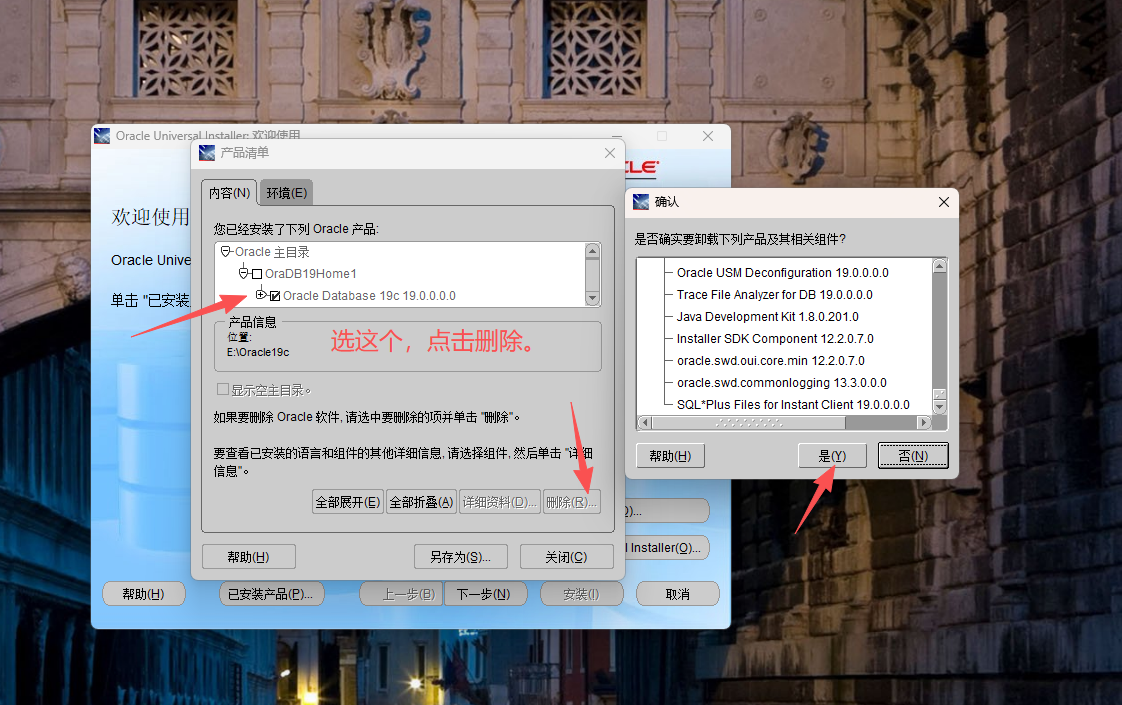Expand the Oracle Database 19c node
1122x705 pixels.
coord(261,295)
